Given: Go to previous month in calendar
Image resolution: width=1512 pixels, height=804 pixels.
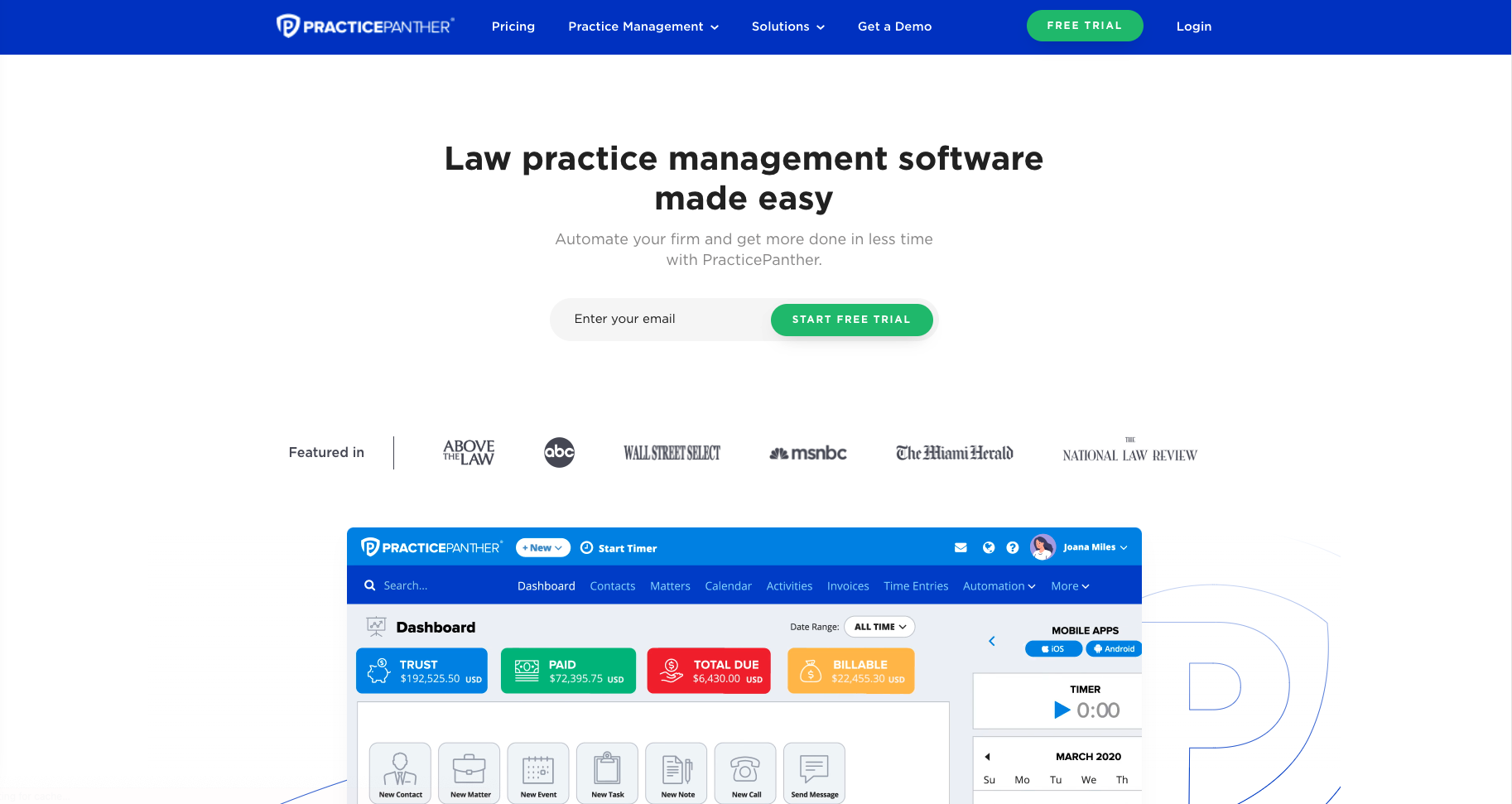Looking at the screenshot, I should pyautogui.click(x=987, y=757).
